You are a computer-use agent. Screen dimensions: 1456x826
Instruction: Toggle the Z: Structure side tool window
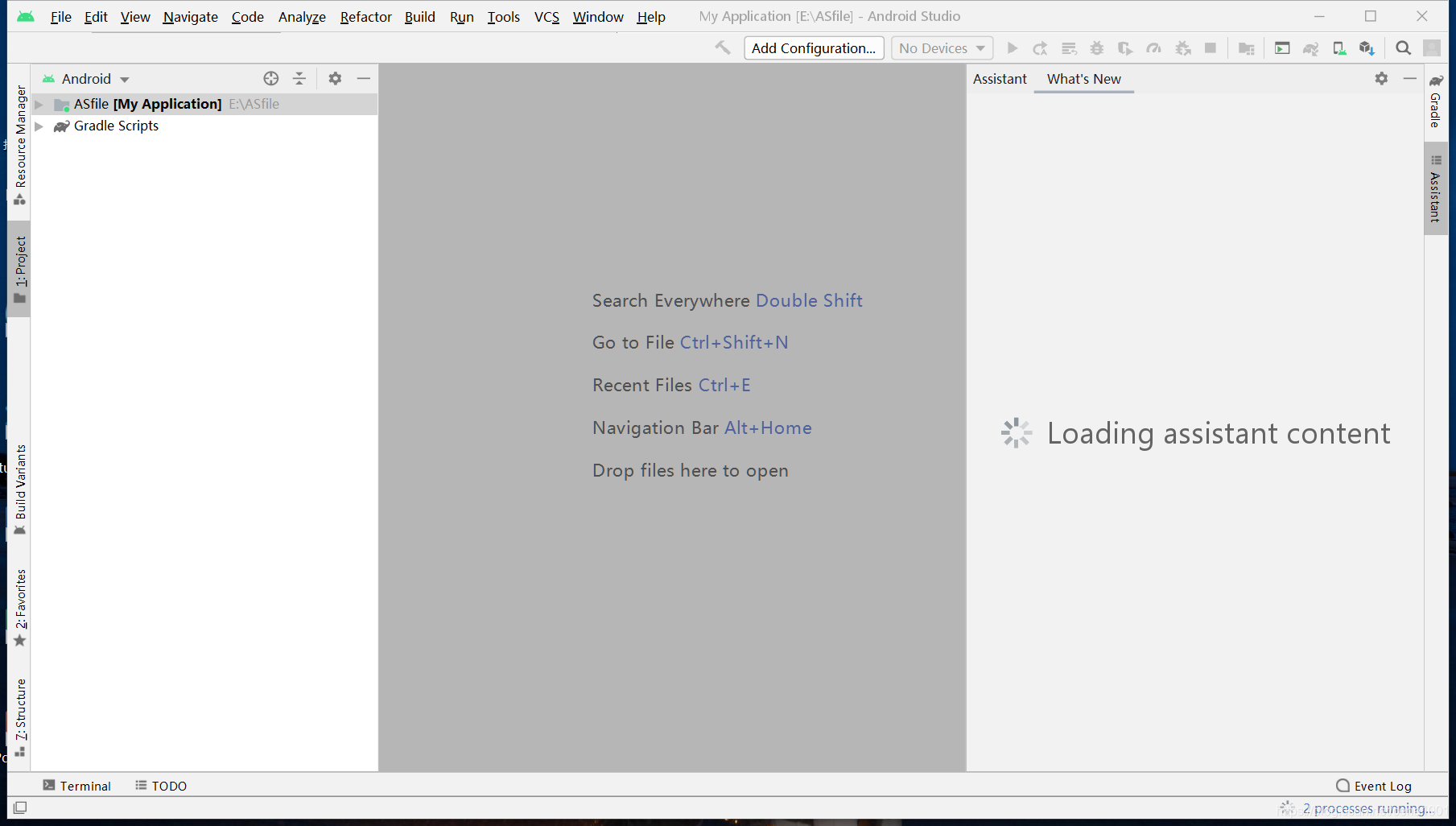(20, 717)
